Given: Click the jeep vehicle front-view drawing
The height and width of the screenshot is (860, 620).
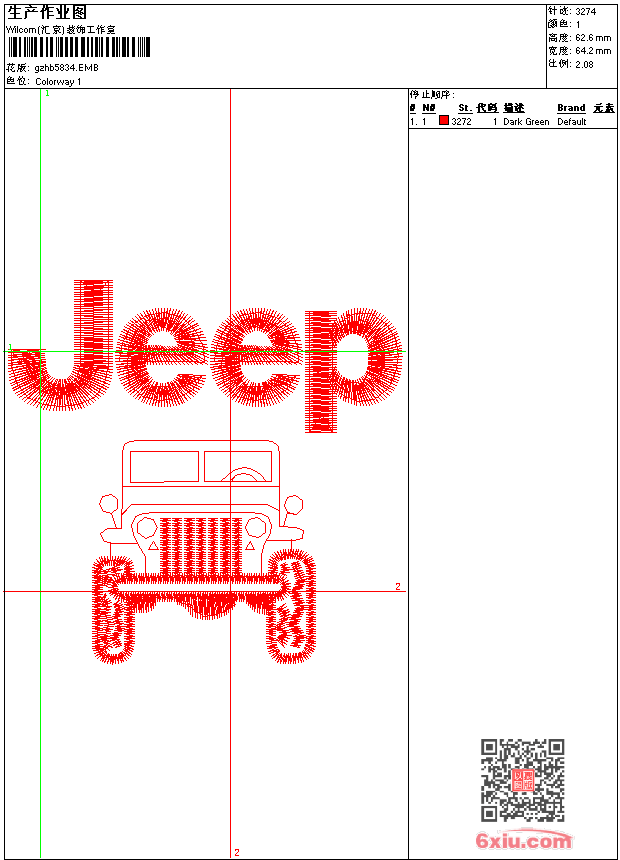Looking at the screenshot, I should pyautogui.click(x=204, y=551).
